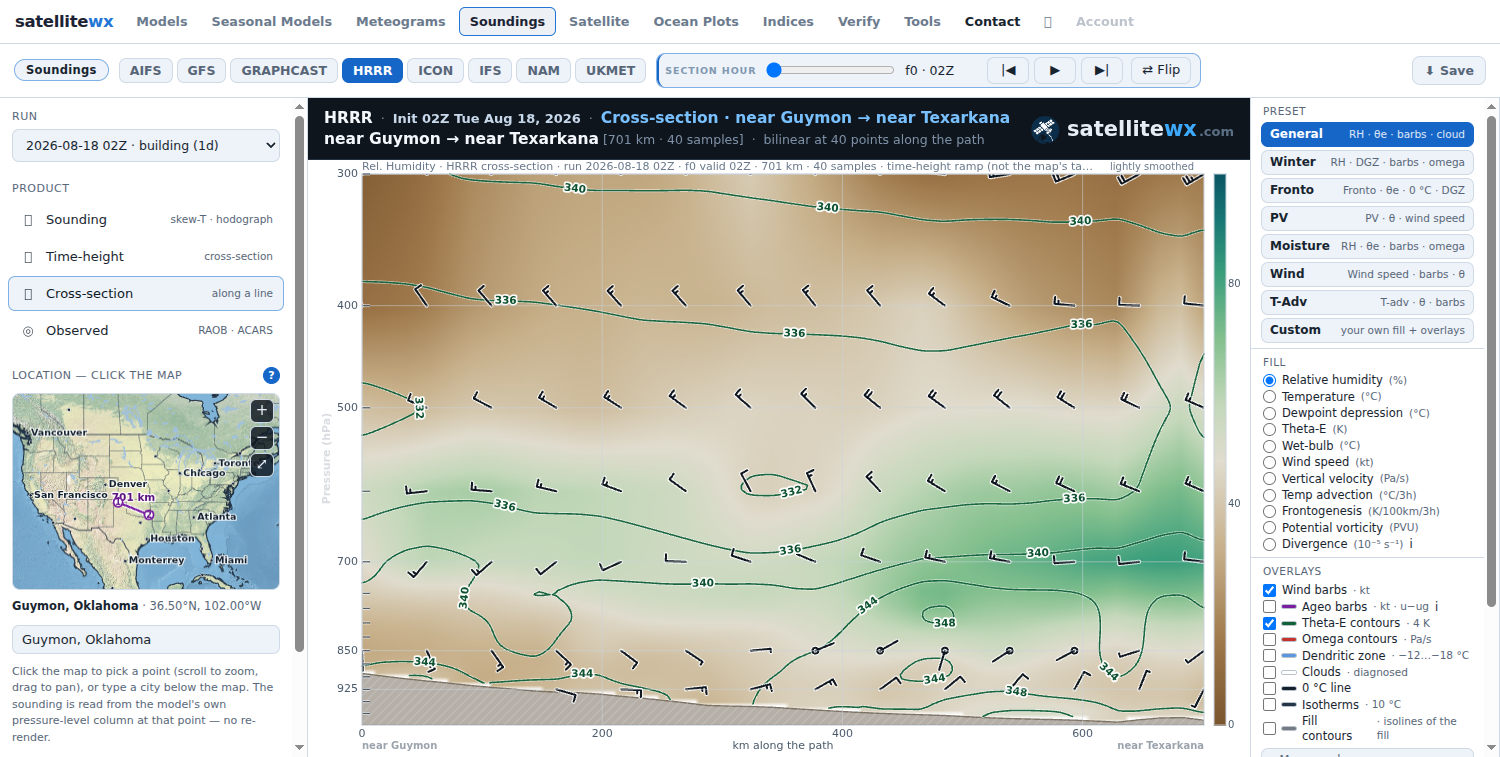Switch to the GFS model
1500x757 pixels.
[202, 70]
